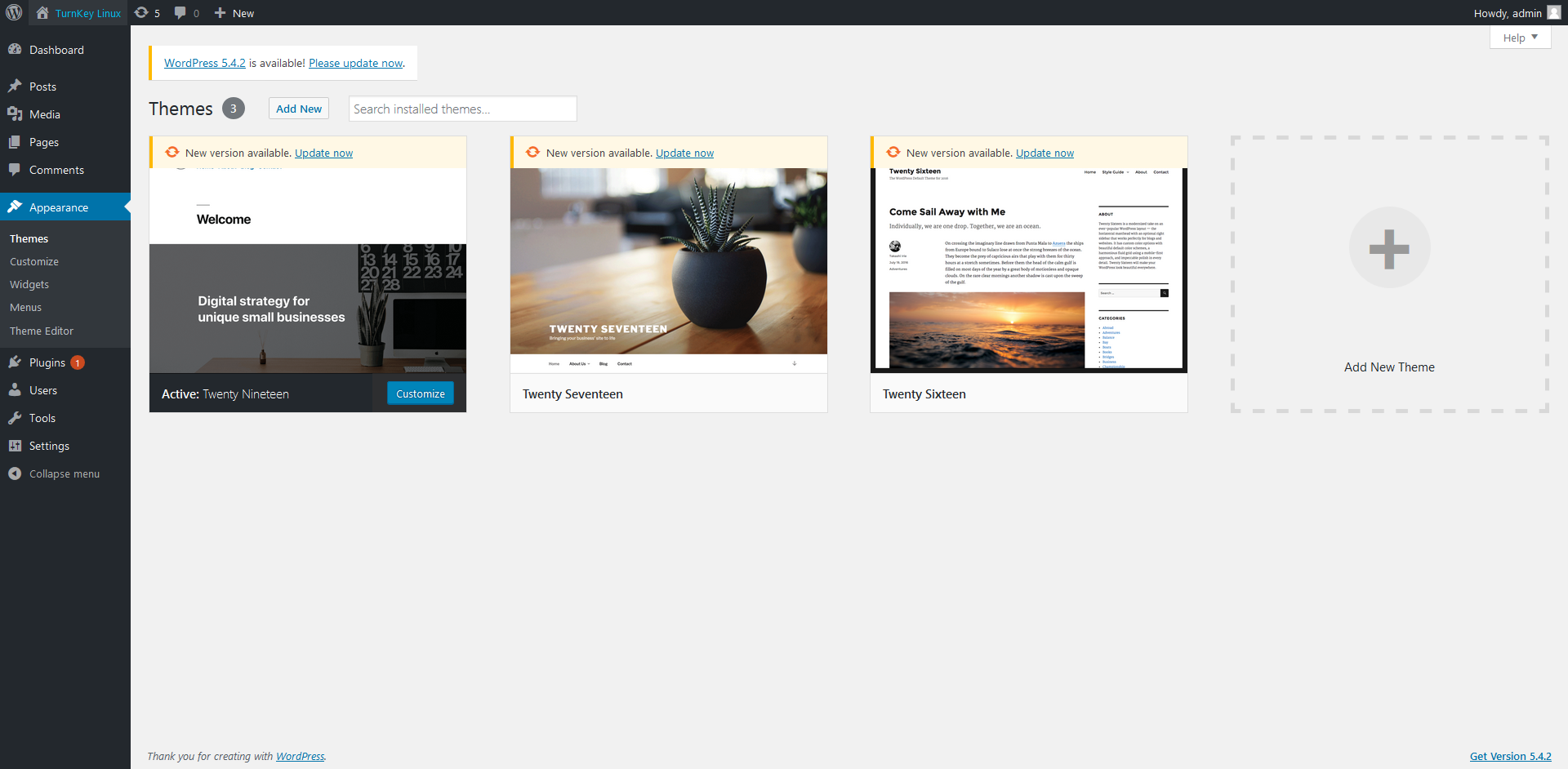The width and height of the screenshot is (1568, 769).
Task: Open the comments bubble icon in admin bar
Action: pos(186,13)
